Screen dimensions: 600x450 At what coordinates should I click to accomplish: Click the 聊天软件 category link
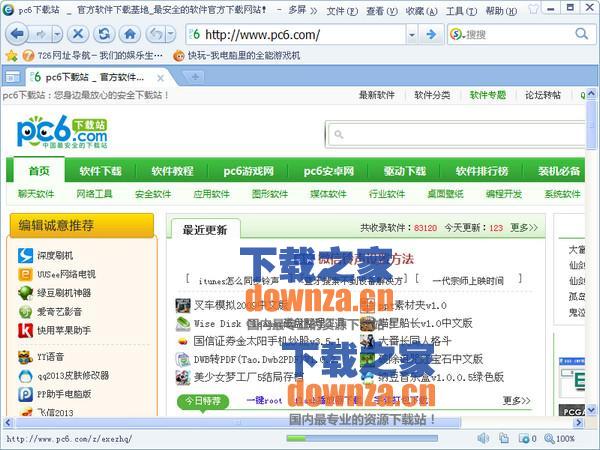click(36, 194)
